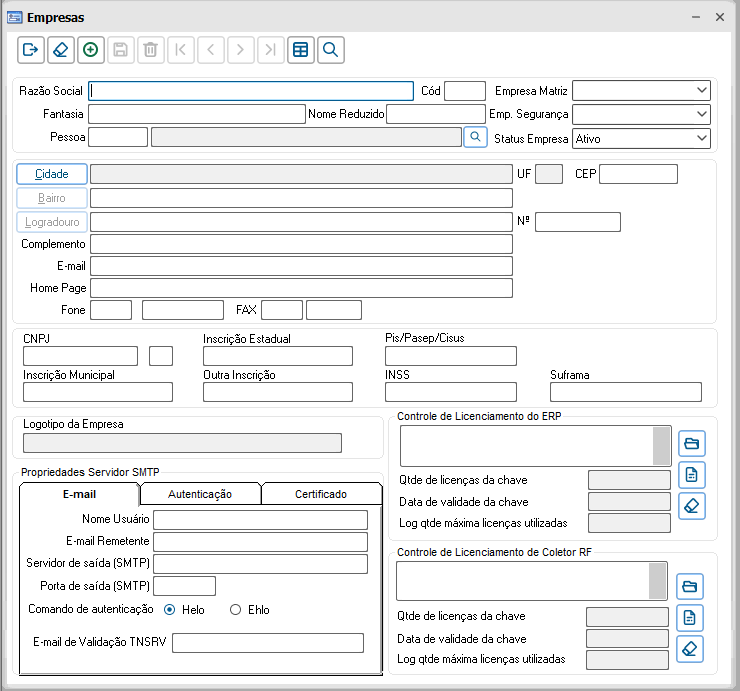Click into the Razão Social field
Image resolution: width=740 pixels, height=691 pixels.
250,91
